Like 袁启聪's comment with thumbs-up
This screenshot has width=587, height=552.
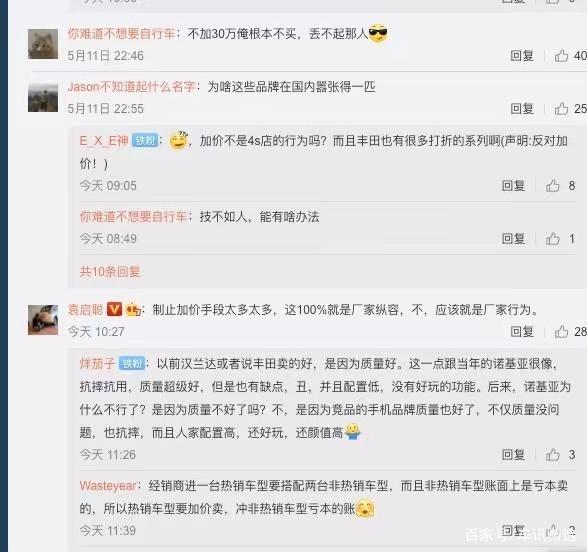pos(561,331)
